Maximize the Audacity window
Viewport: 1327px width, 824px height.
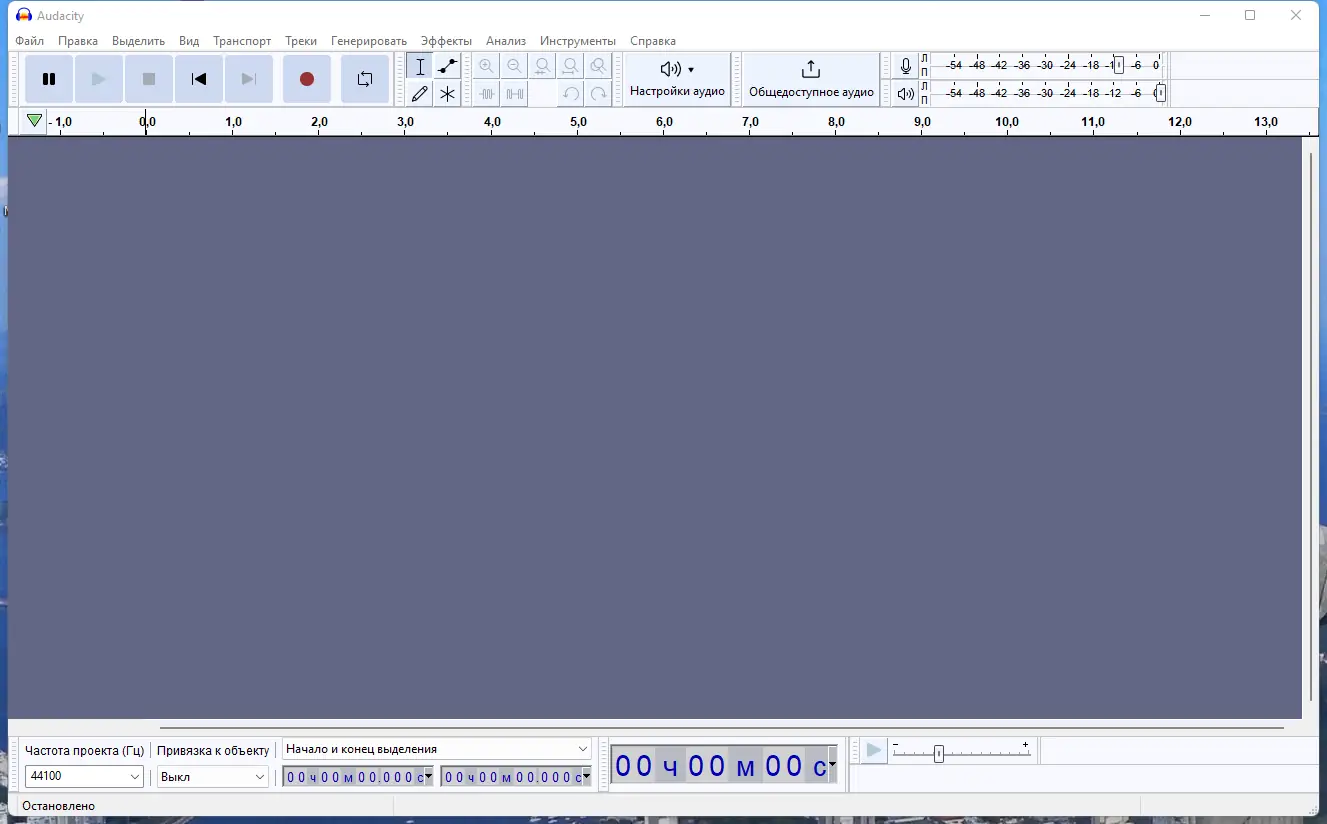click(1250, 15)
